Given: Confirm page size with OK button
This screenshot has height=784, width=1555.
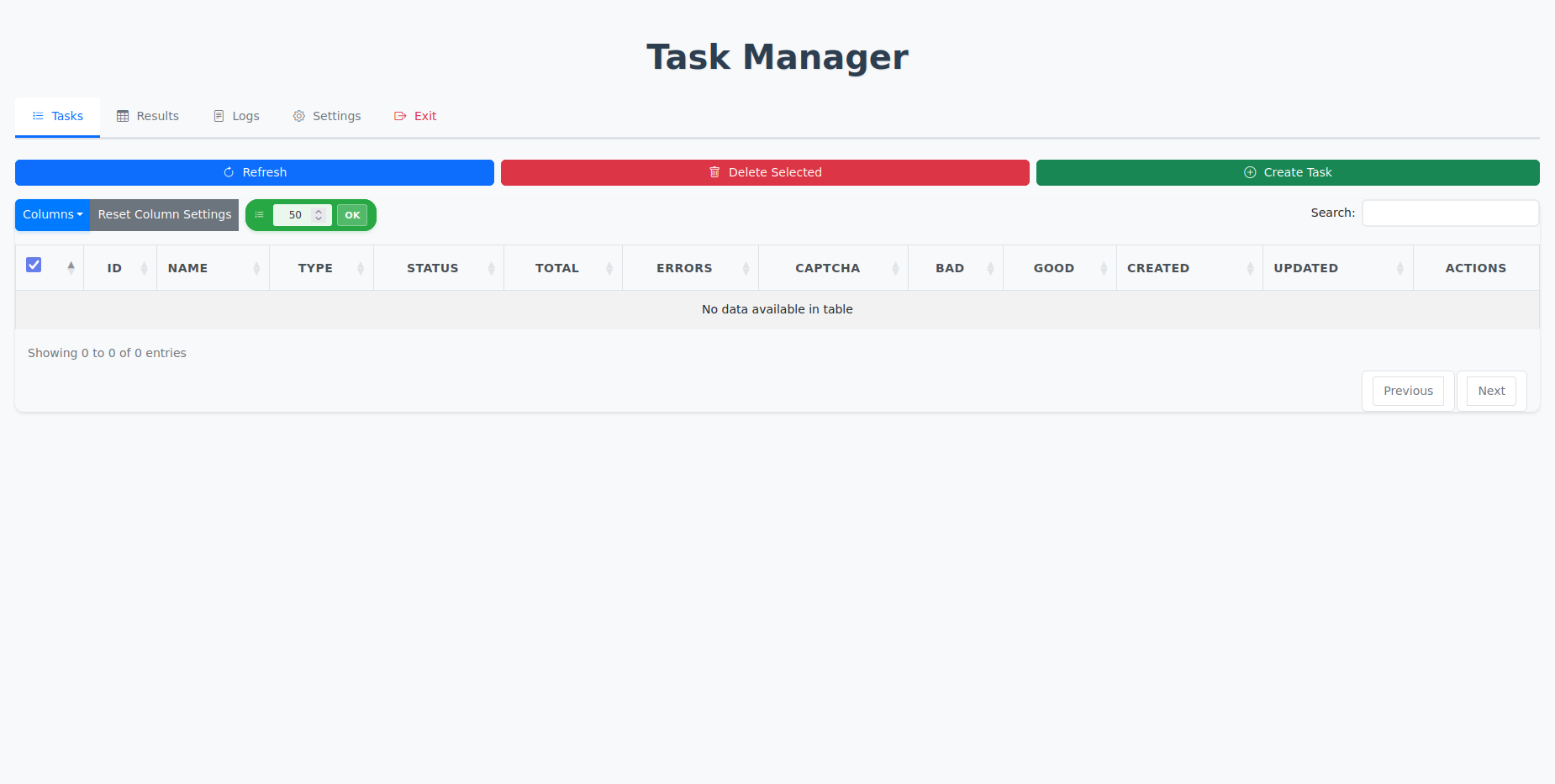Looking at the screenshot, I should [352, 215].
